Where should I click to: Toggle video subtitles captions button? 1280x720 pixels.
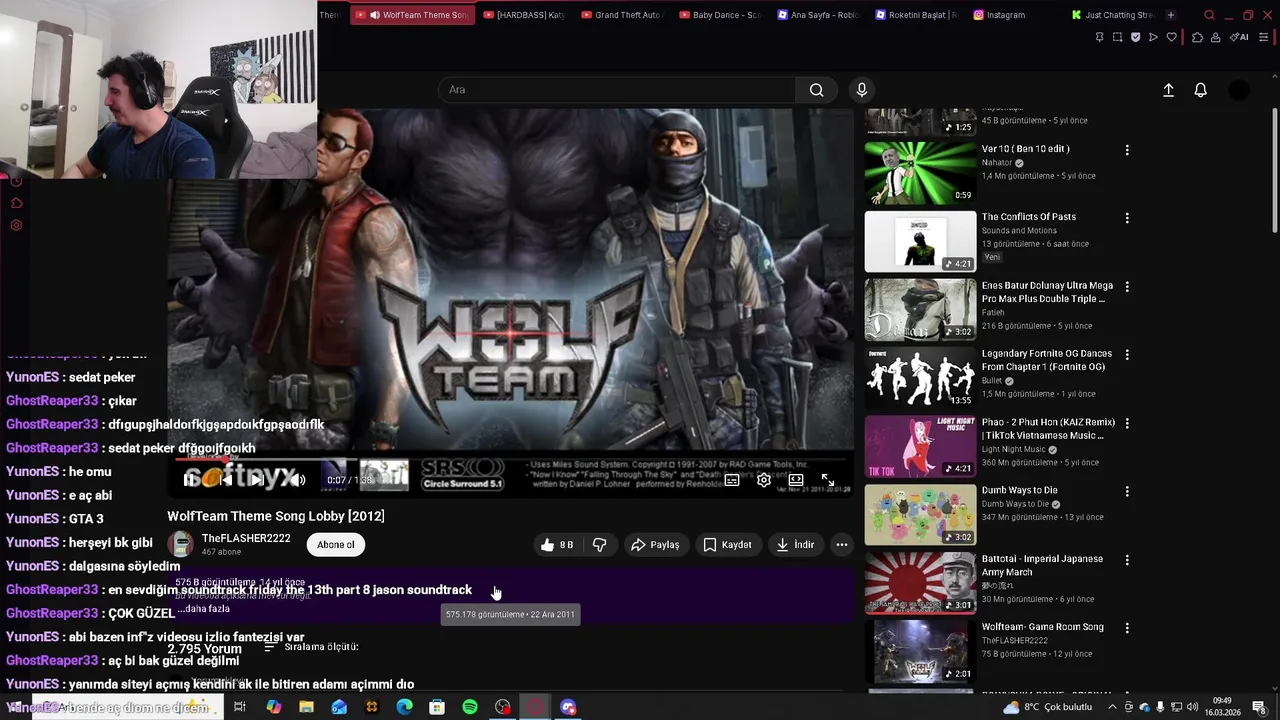[x=732, y=480]
